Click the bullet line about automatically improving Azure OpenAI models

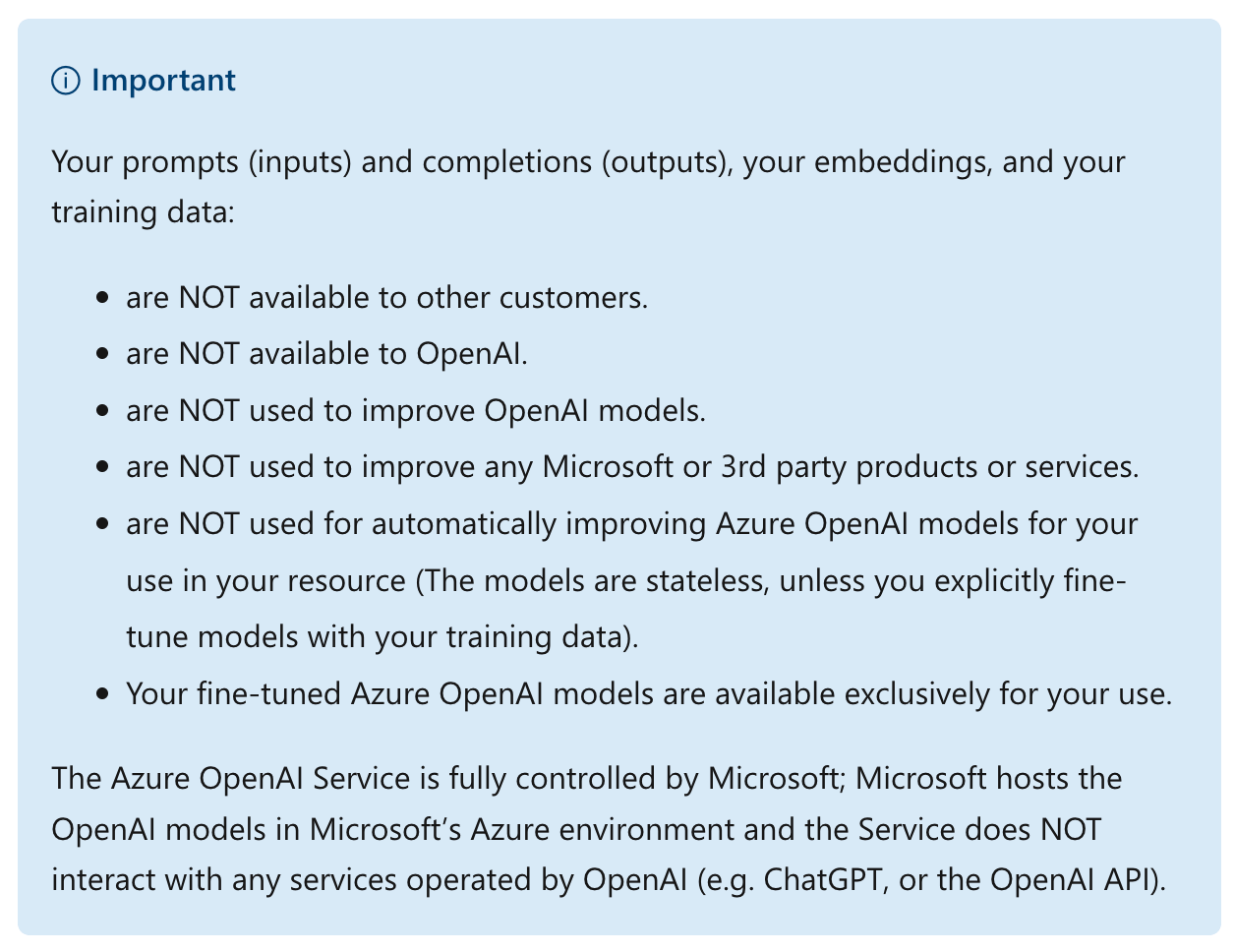click(631, 523)
